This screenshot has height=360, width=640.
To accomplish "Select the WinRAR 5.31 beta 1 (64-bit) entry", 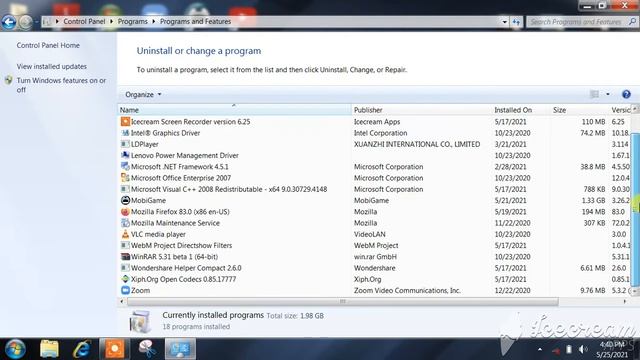I will click(174, 257).
